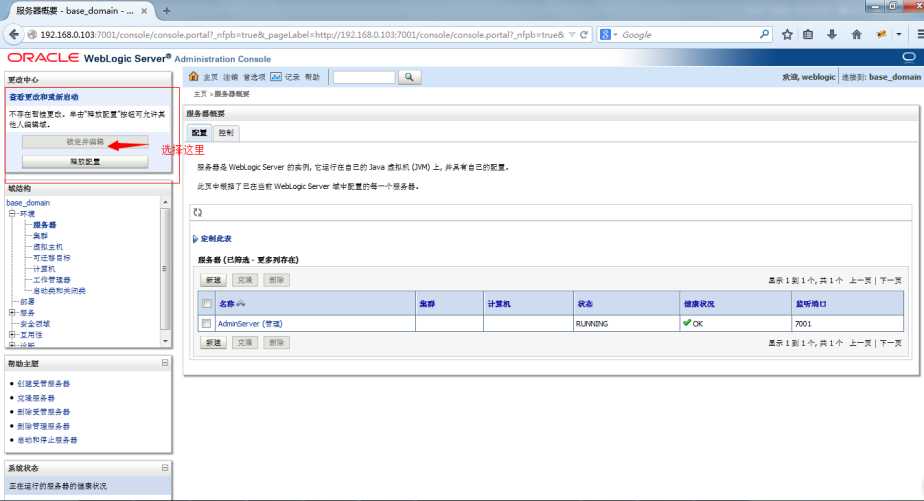Select 安全领域 in the domain tree
This screenshot has width=924, height=501.
click(x=35, y=324)
